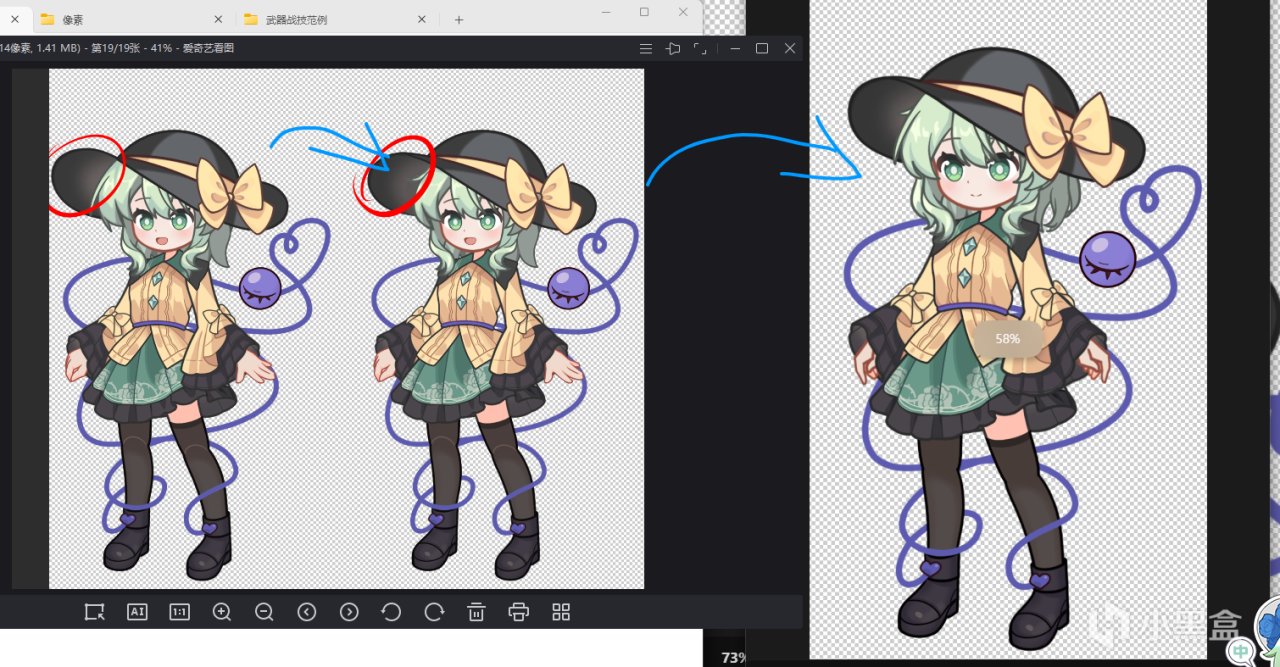Open the AI tool in viewer toolbar
The image size is (1280, 667).
pos(137,612)
